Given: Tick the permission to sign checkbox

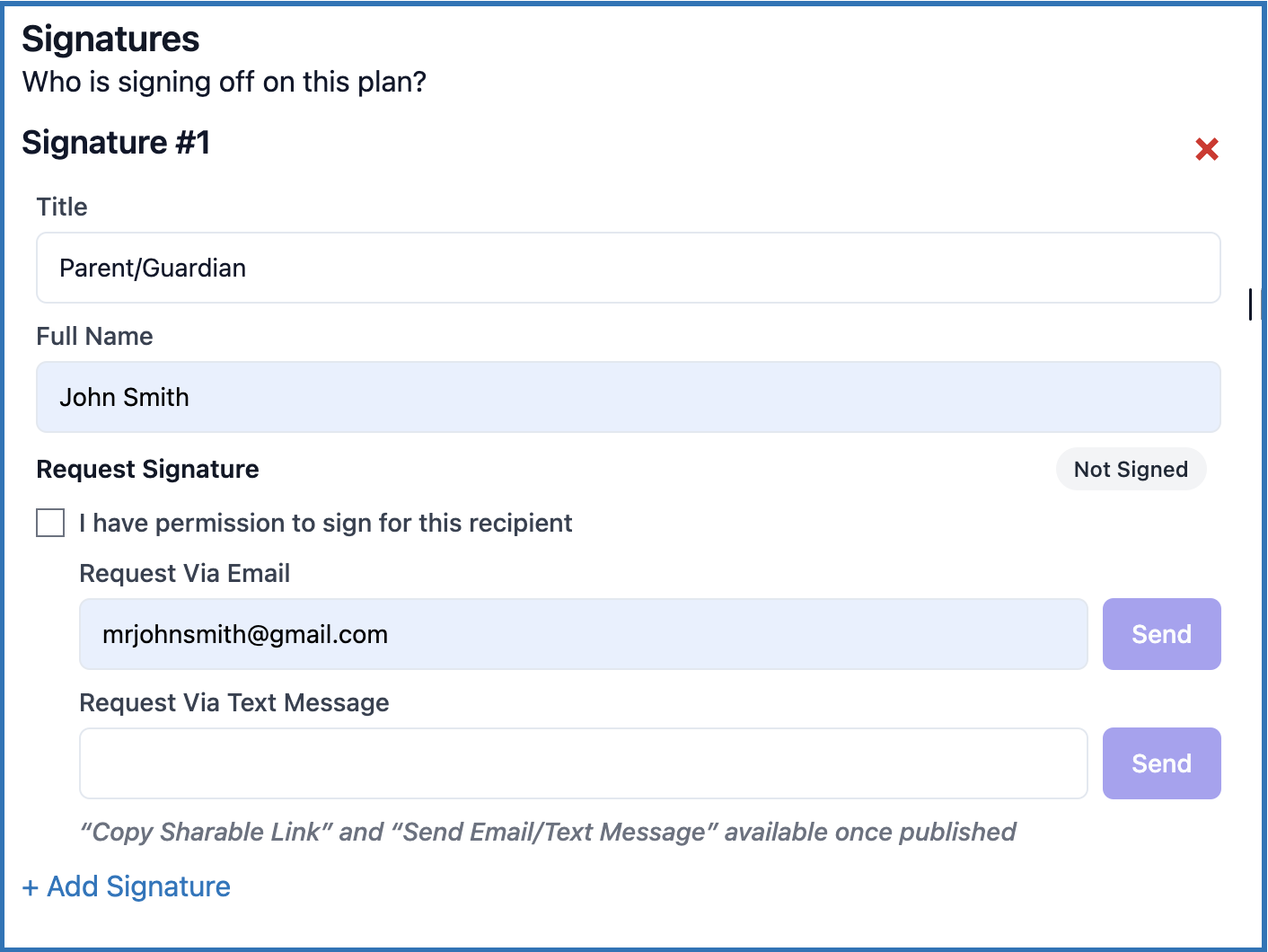Looking at the screenshot, I should click(x=50, y=523).
